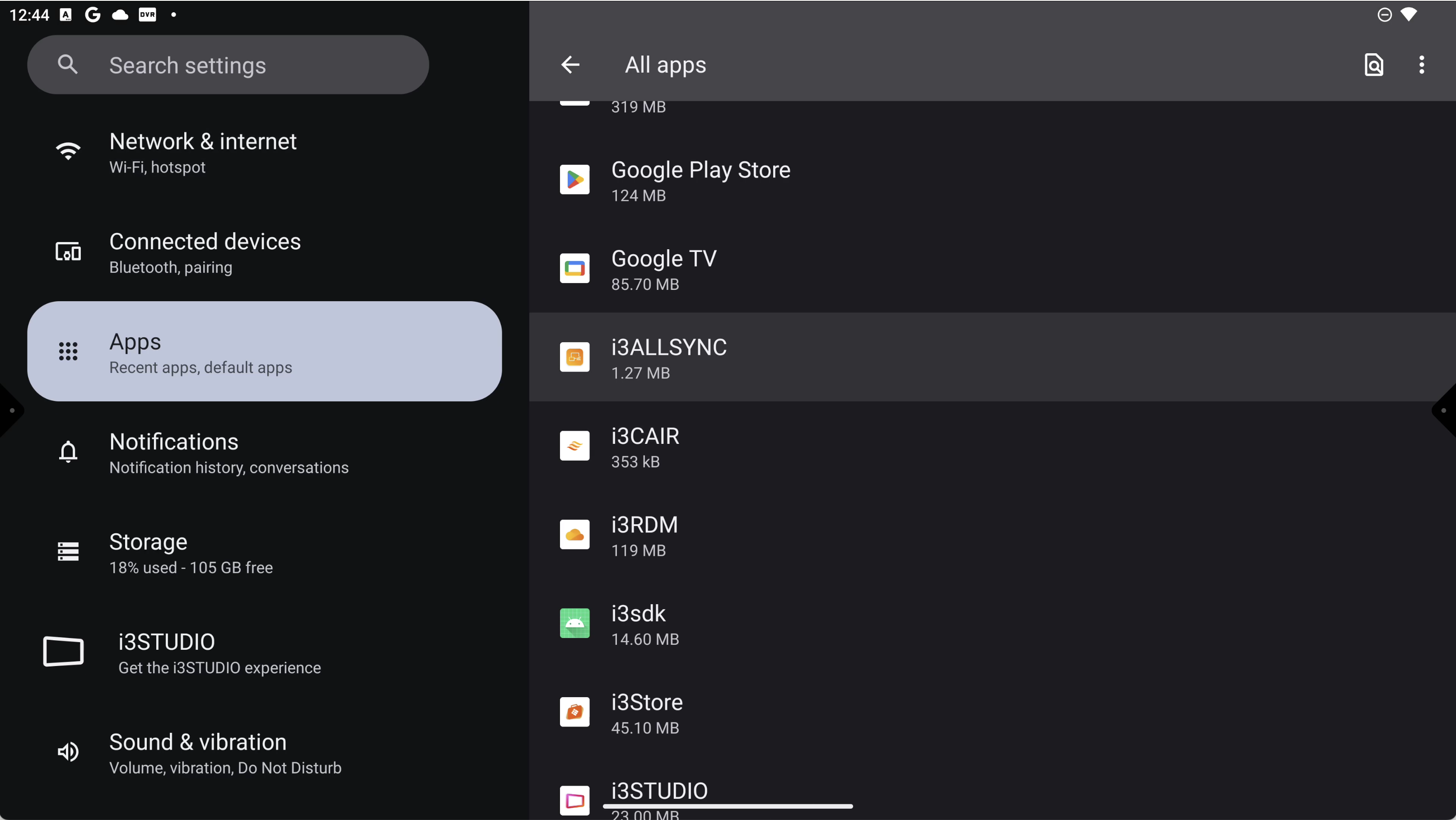Click the Google TV app icon
Viewport: 1456px width, 820px height.
(574, 268)
